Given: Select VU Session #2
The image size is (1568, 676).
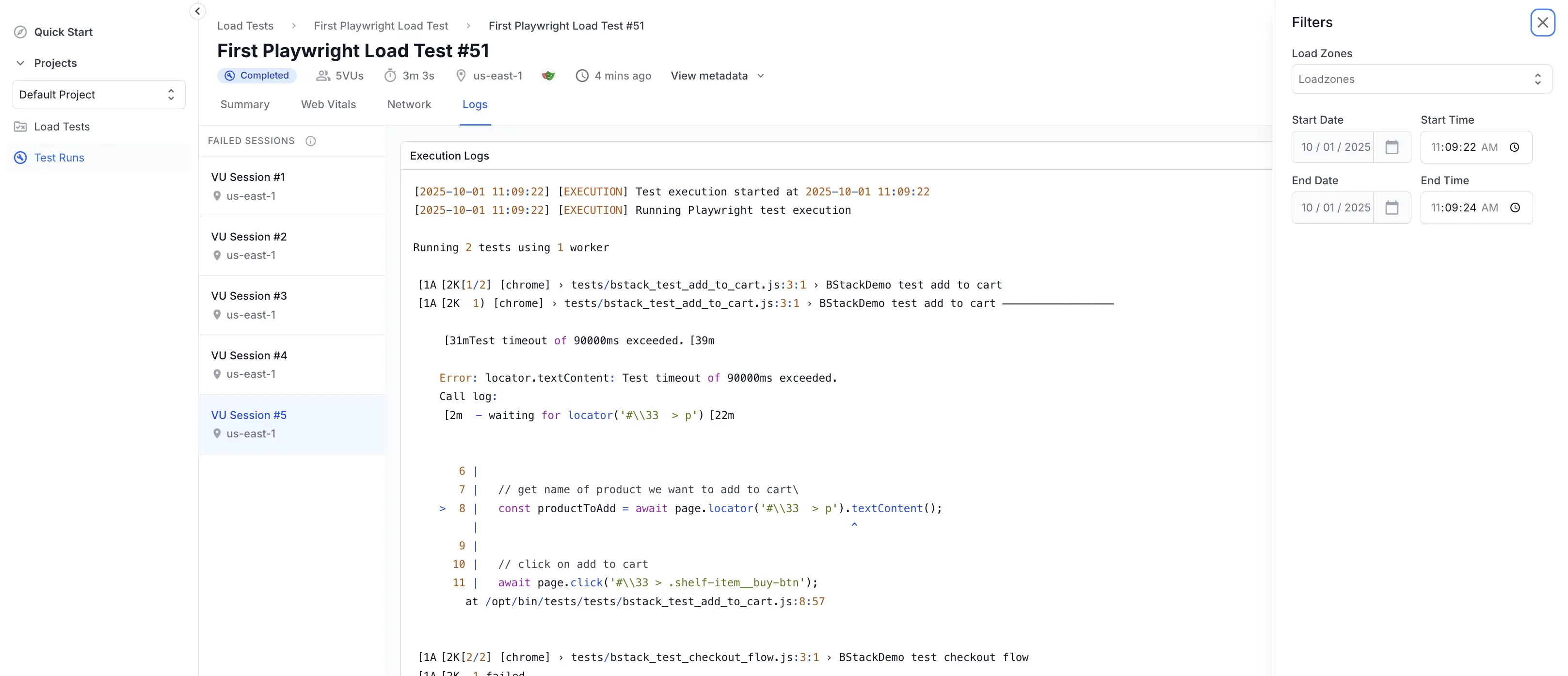Looking at the screenshot, I should tap(291, 246).
